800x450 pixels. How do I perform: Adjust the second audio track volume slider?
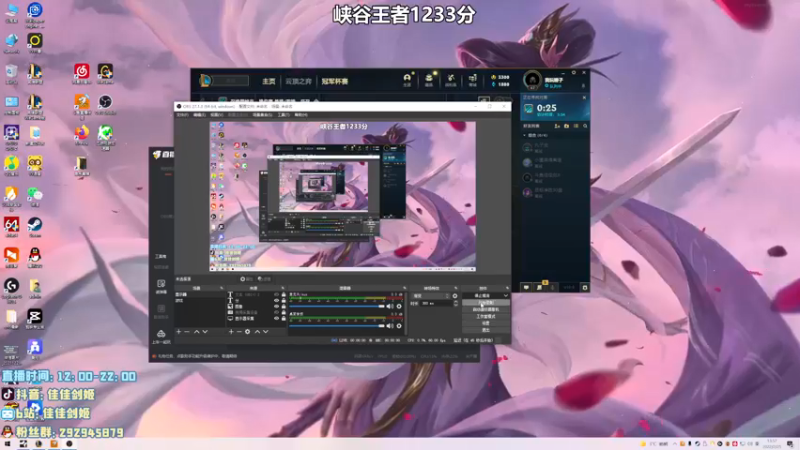click(337, 326)
